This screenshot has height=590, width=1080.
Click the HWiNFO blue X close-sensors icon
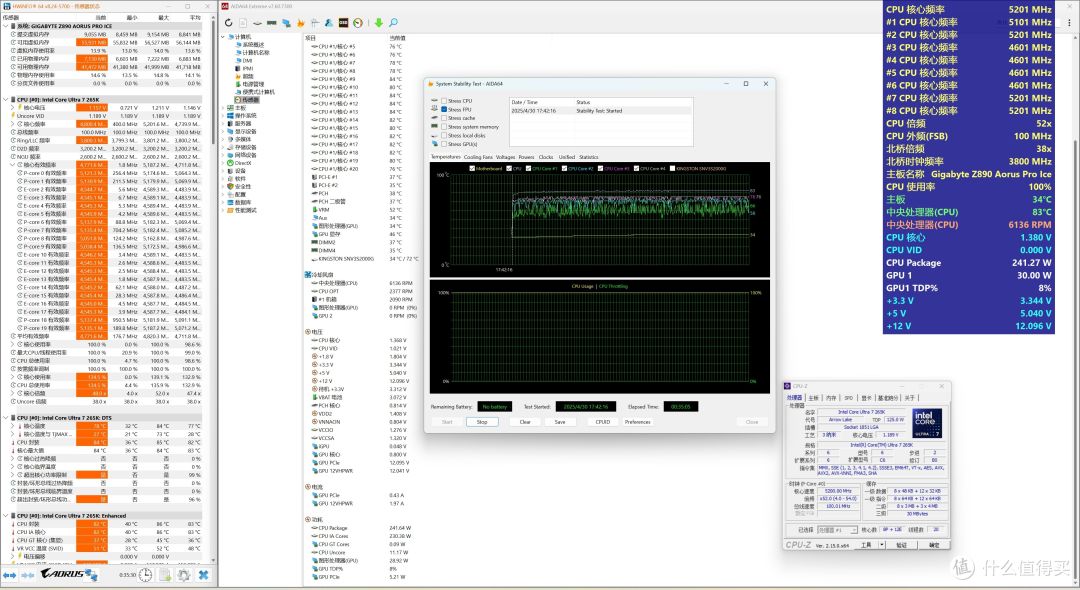point(203,574)
